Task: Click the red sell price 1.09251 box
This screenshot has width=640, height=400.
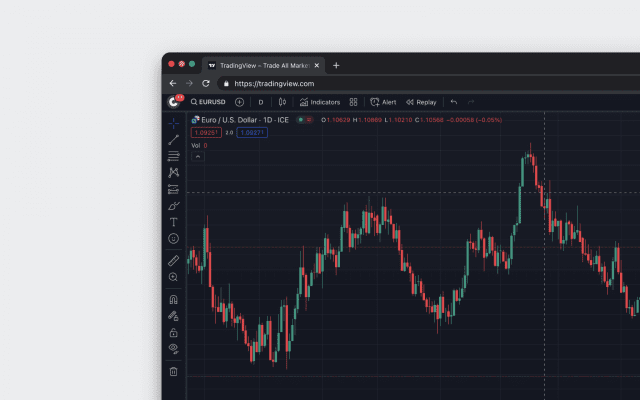Action: tap(205, 132)
